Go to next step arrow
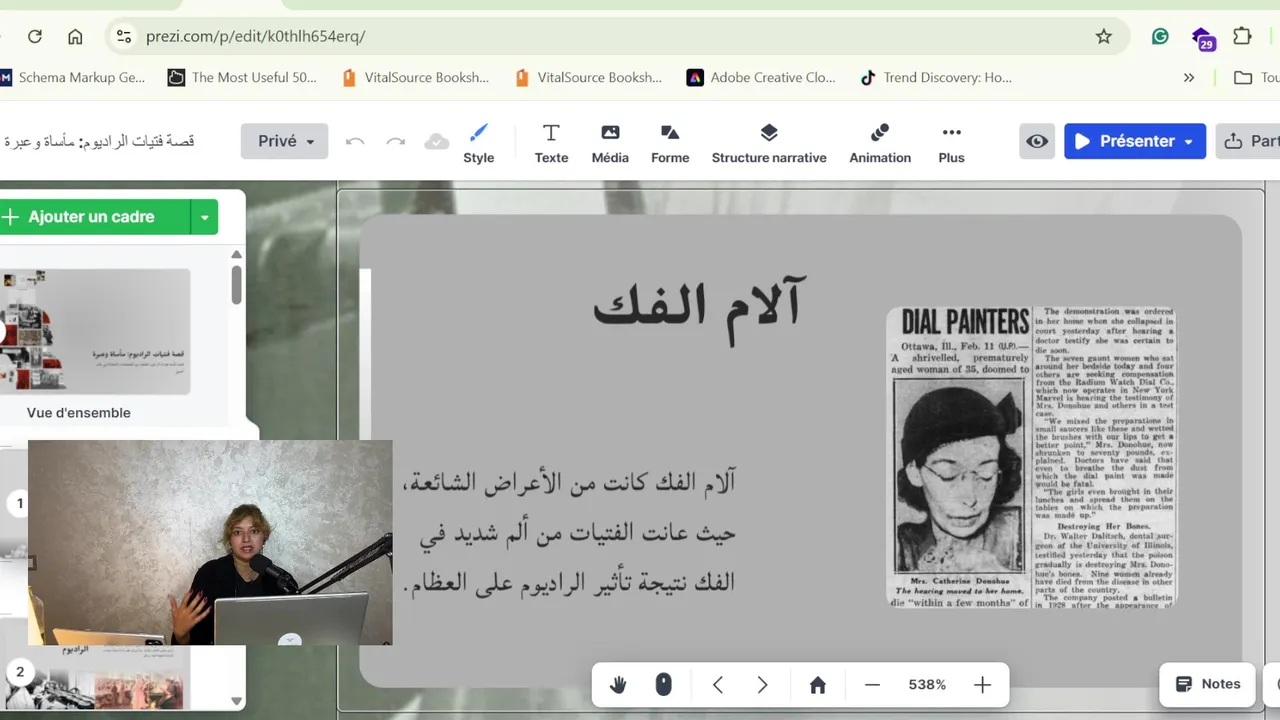This screenshot has width=1280, height=720. point(762,685)
